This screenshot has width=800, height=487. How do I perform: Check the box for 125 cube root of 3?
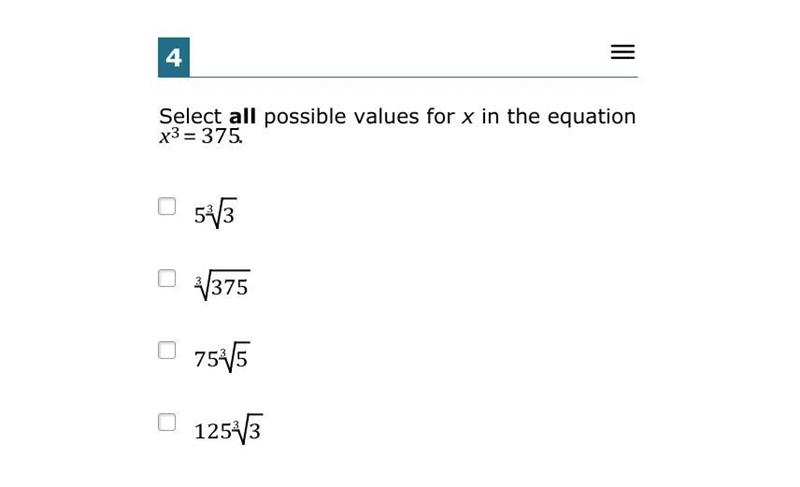point(167,422)
